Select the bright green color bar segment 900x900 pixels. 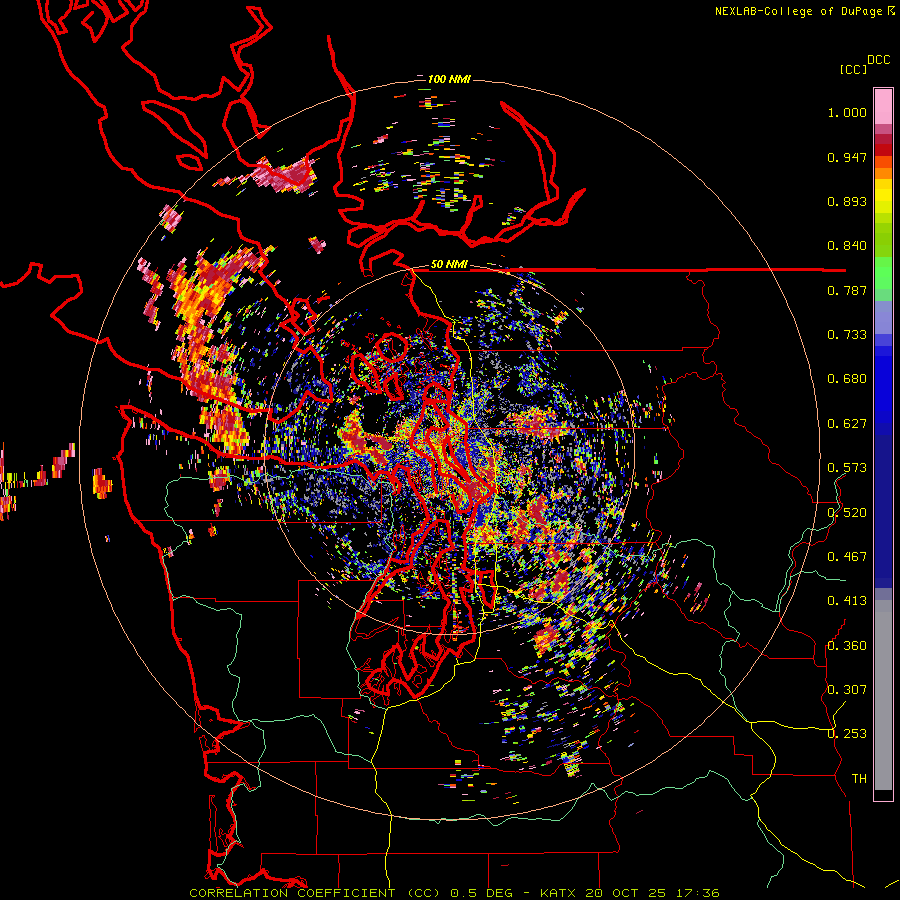pyautogui.click(x=883, y=273)
